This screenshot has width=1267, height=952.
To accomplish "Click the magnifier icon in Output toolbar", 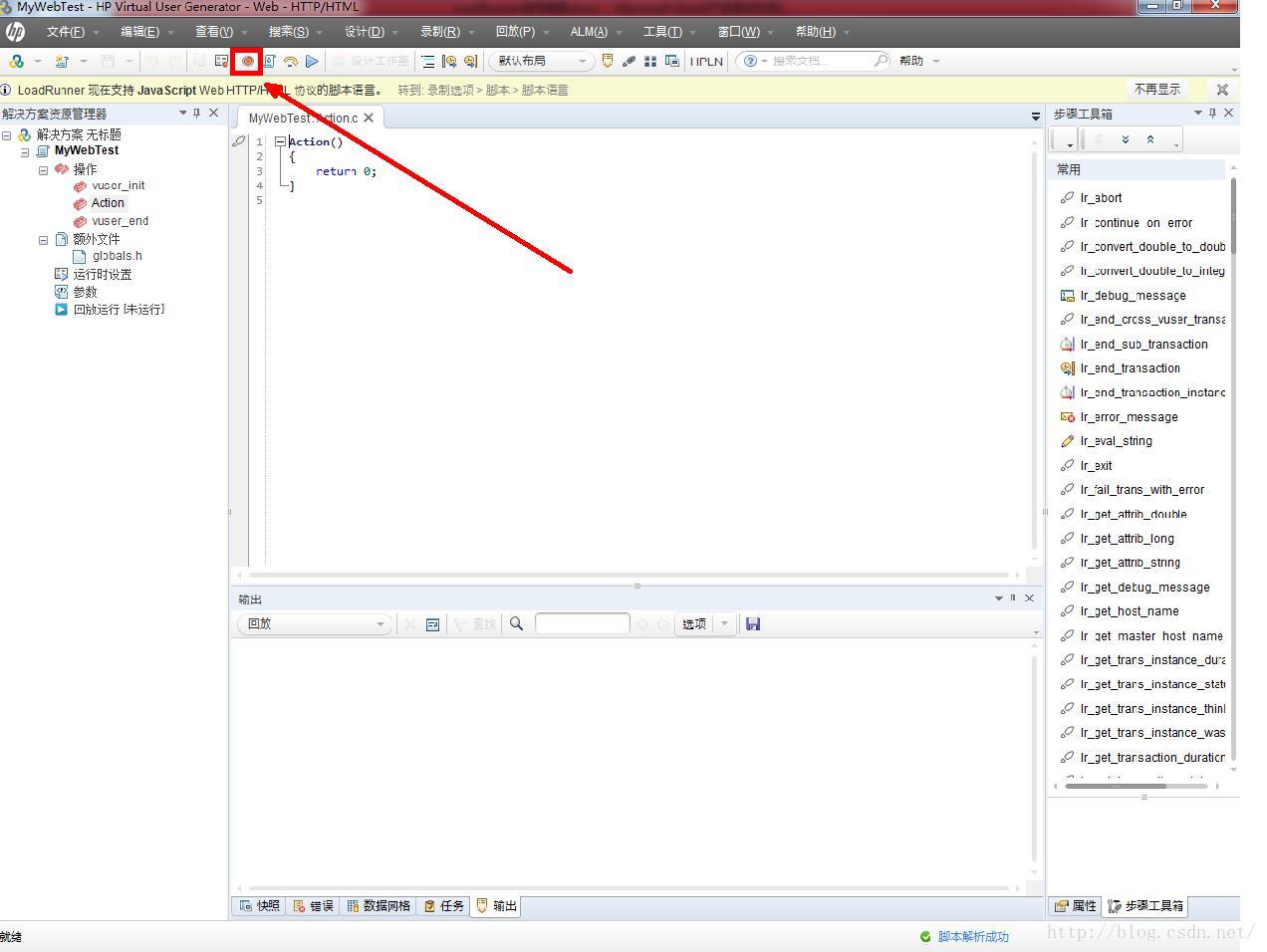I will [x=516, y=624].
